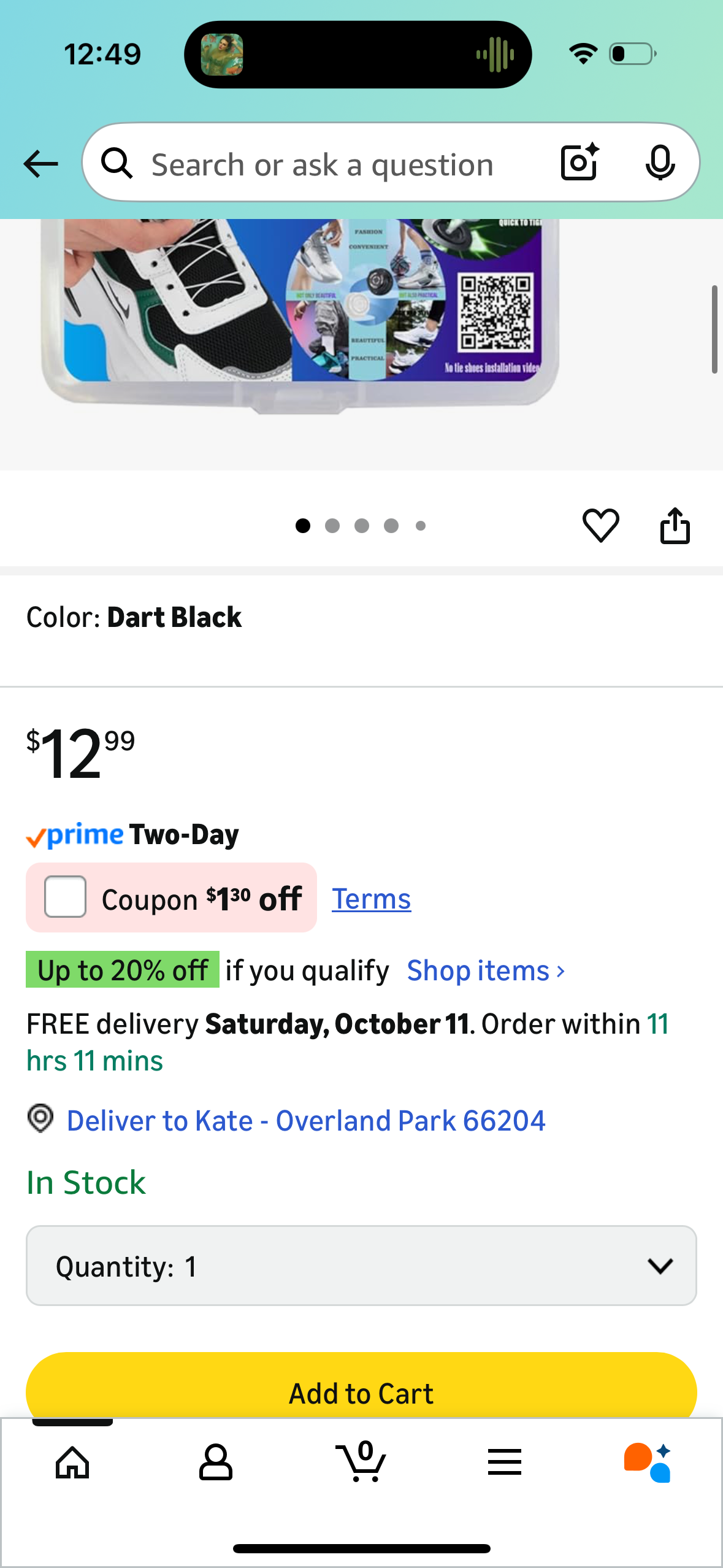The width and height of the screenshot is (723, 1568).
Task: Expand the Quantity dropdown
Action: coord(361,1266)
